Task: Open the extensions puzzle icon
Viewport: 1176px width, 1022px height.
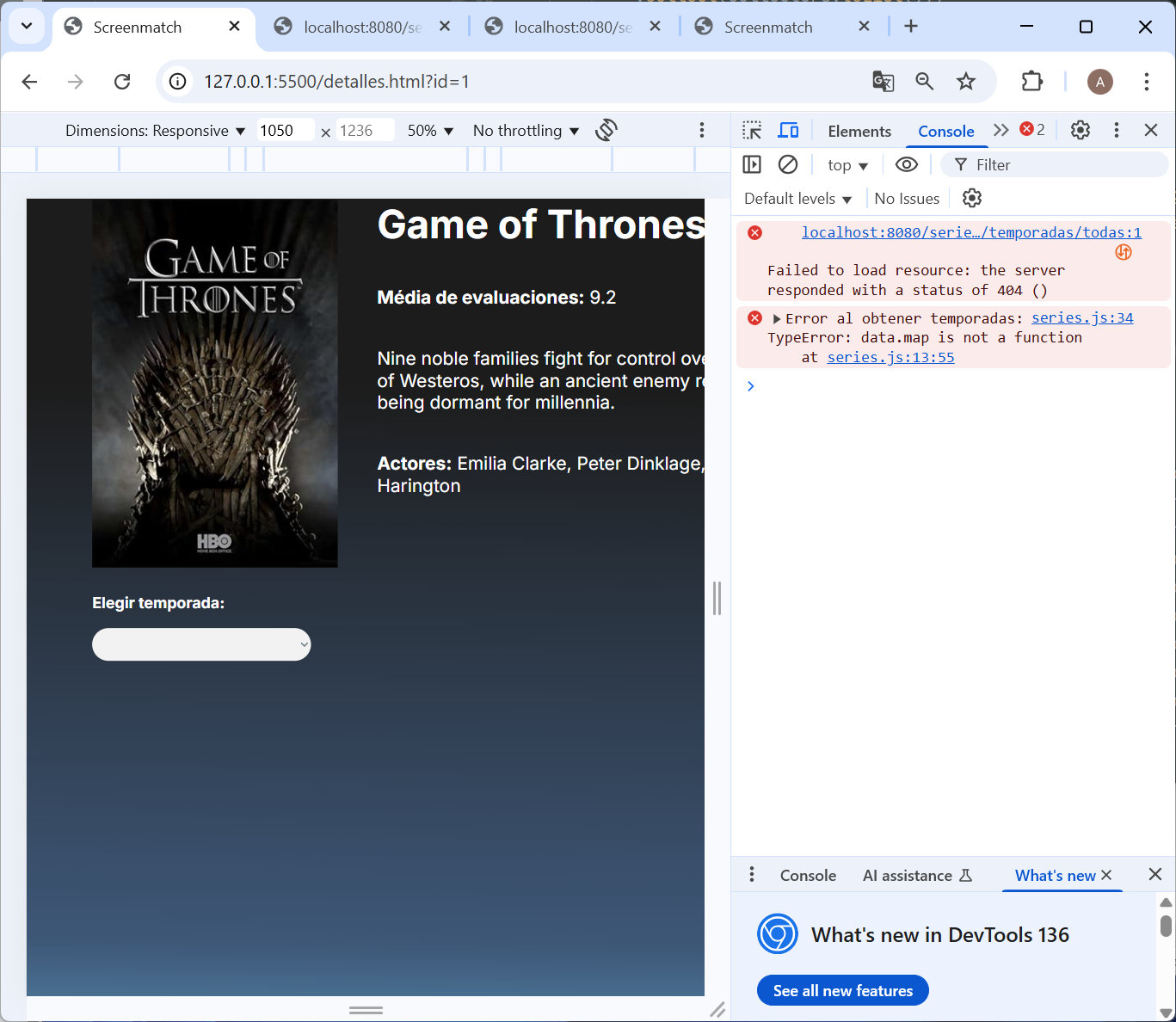Action: 1031,82
